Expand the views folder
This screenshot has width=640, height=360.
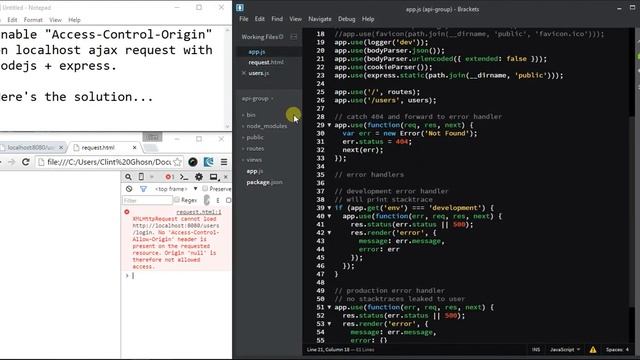coord(252,160)
